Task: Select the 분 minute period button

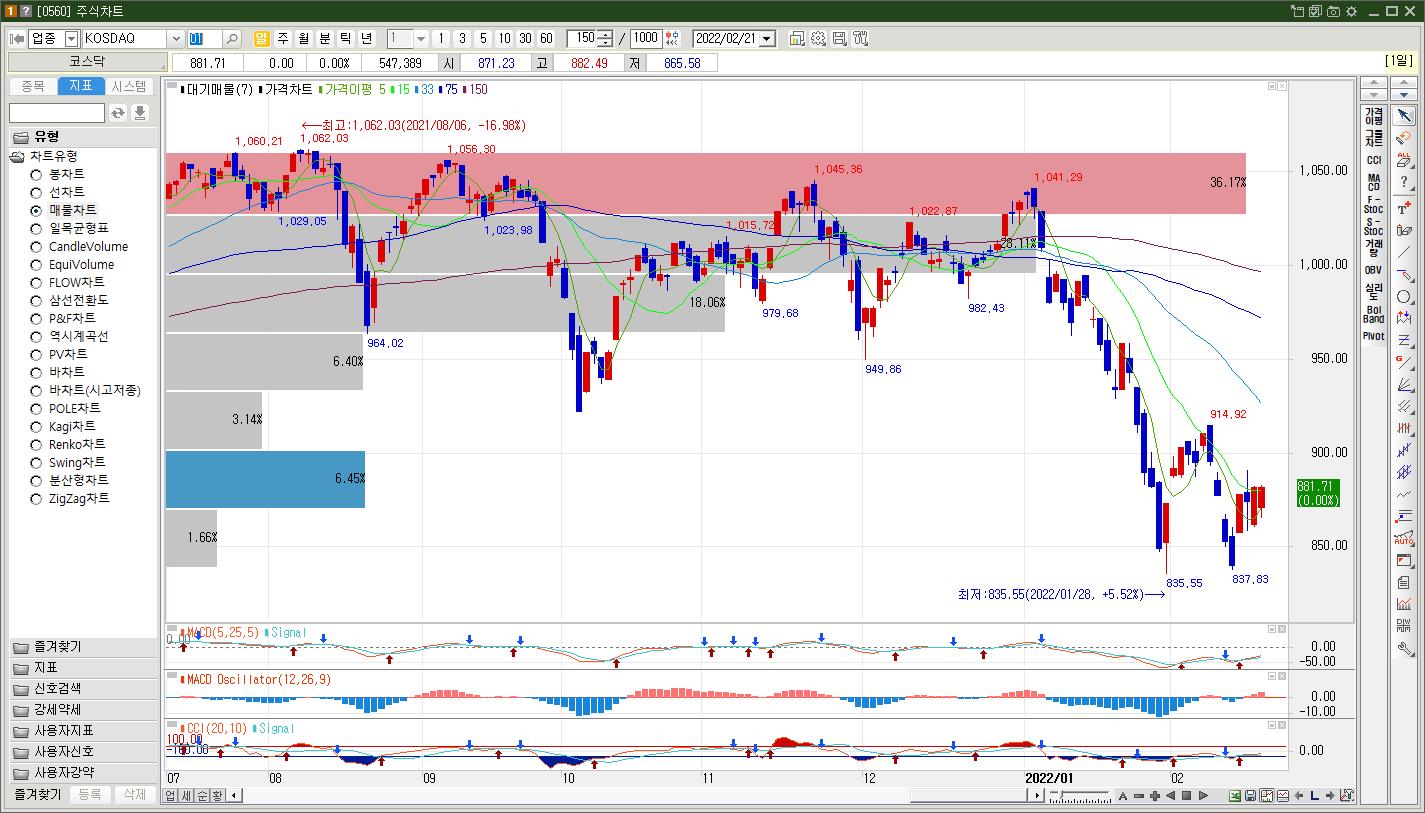Action: (x=324, y=39)
